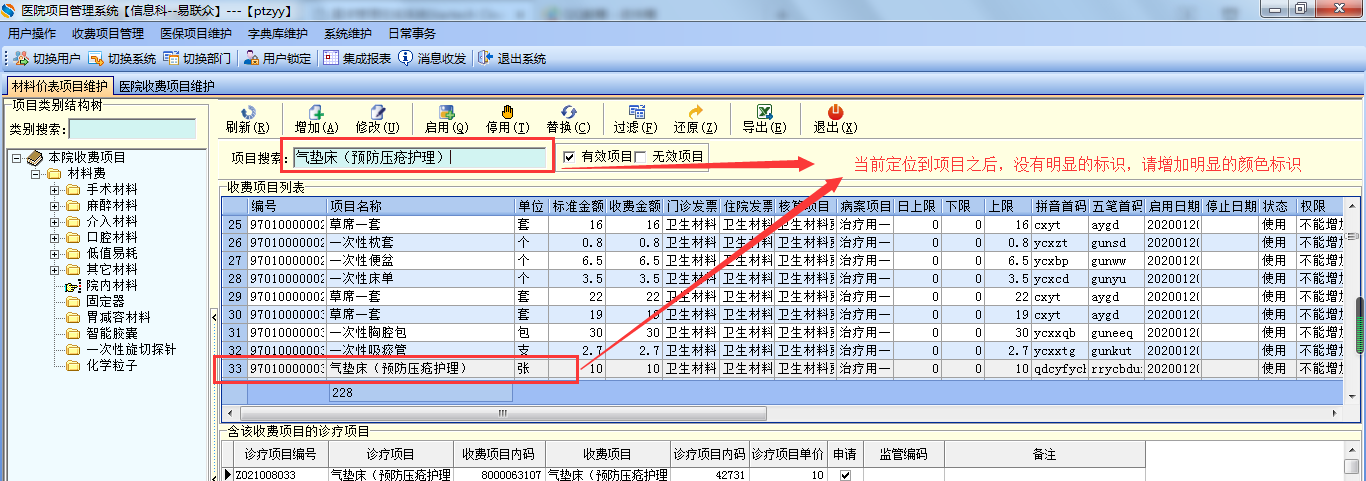Expand 口腔材料 tree node
Viewport: 1366px width, 481px height.
(54, 238)
